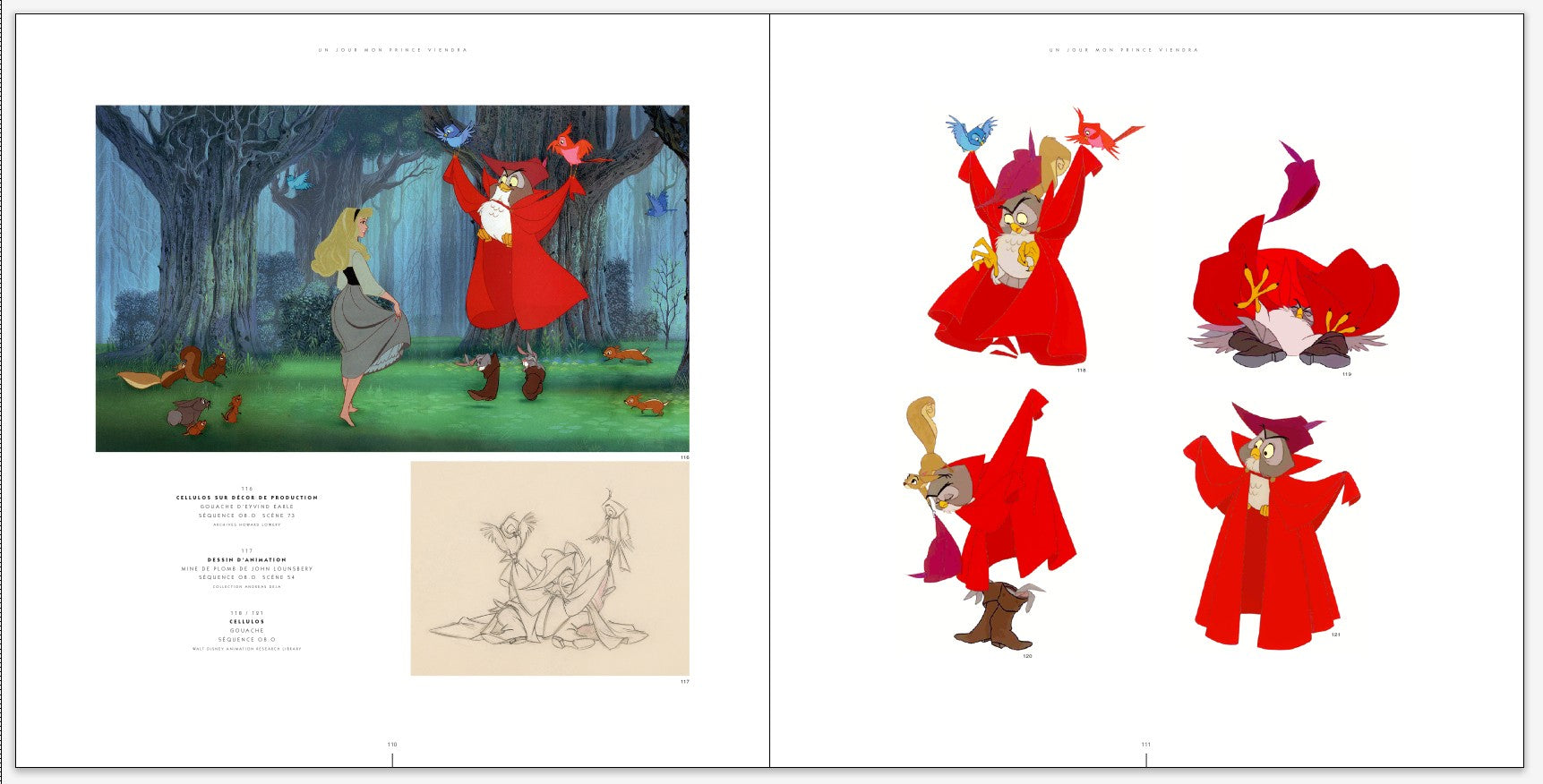Click the 'Mine de plomb de John Lounsbery' line
Image resolution: width=1543 pixels, height=784 pixels.
click(247, 569)
